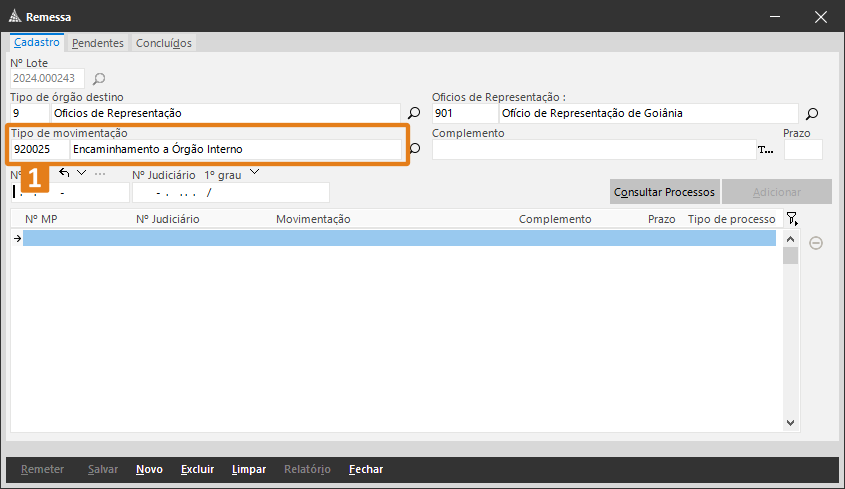Select the highlighted empty first table row
Image resolution: width=845 pixels, height=489 pixels.
click(x=399, y=238)
